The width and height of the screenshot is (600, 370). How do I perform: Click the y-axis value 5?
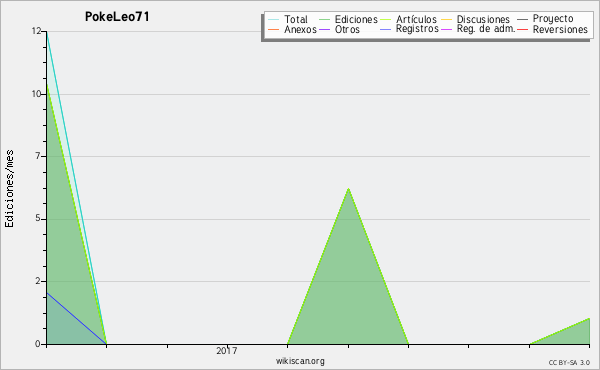point(38,218)
